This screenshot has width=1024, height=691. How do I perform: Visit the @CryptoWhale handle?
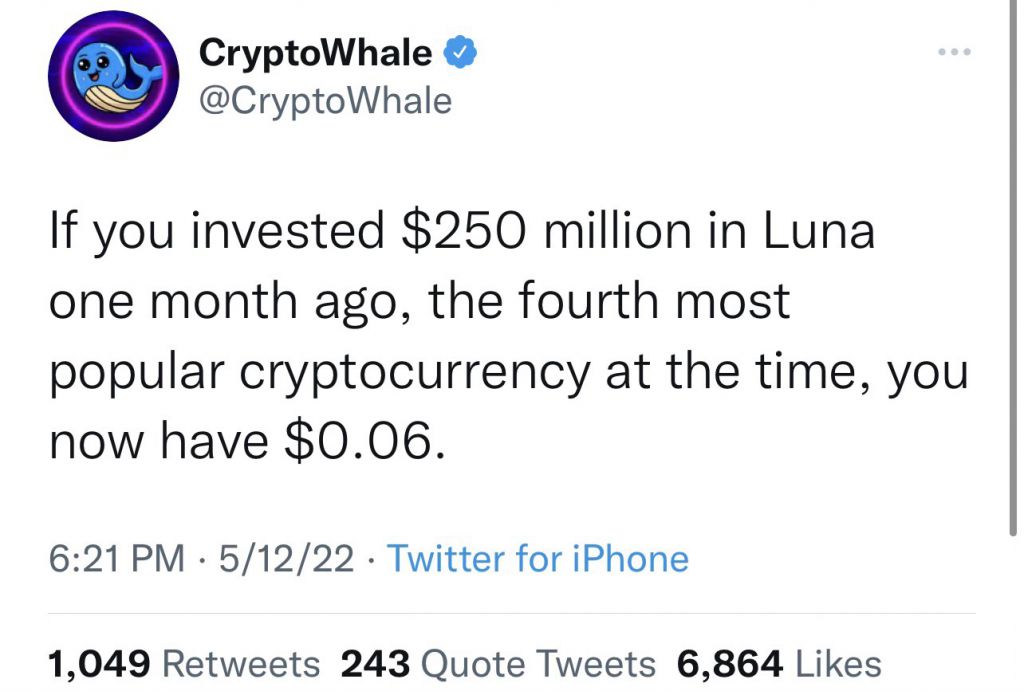point(325,102)
